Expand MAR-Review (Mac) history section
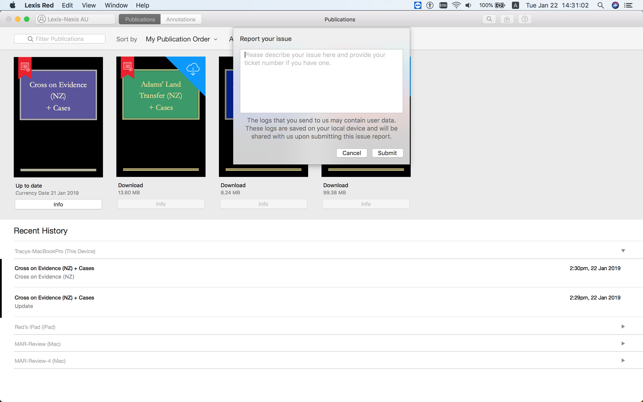Viewport: 643px width, 402px height. pos(623,343)
